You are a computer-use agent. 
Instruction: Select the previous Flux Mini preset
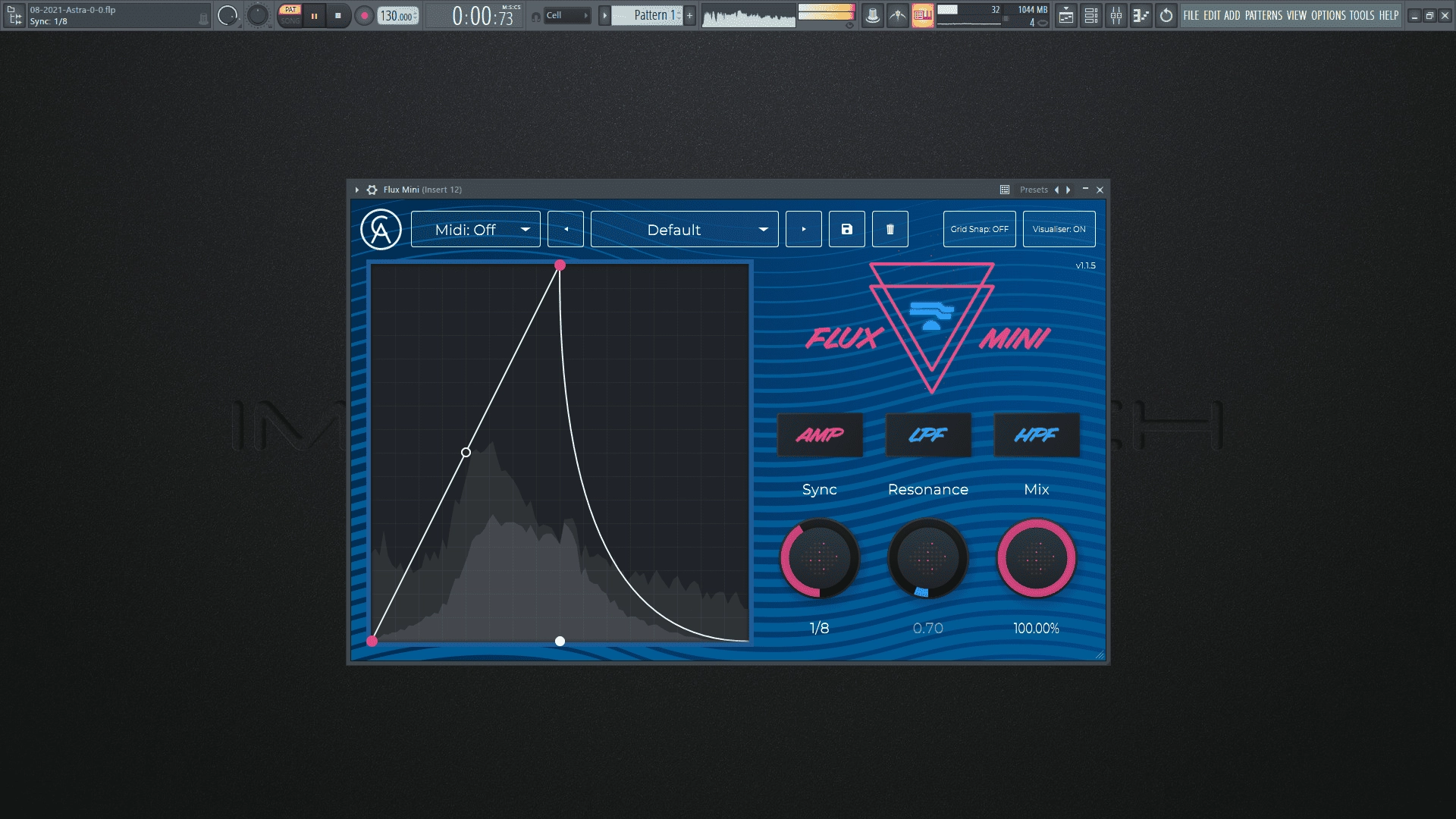566,229
